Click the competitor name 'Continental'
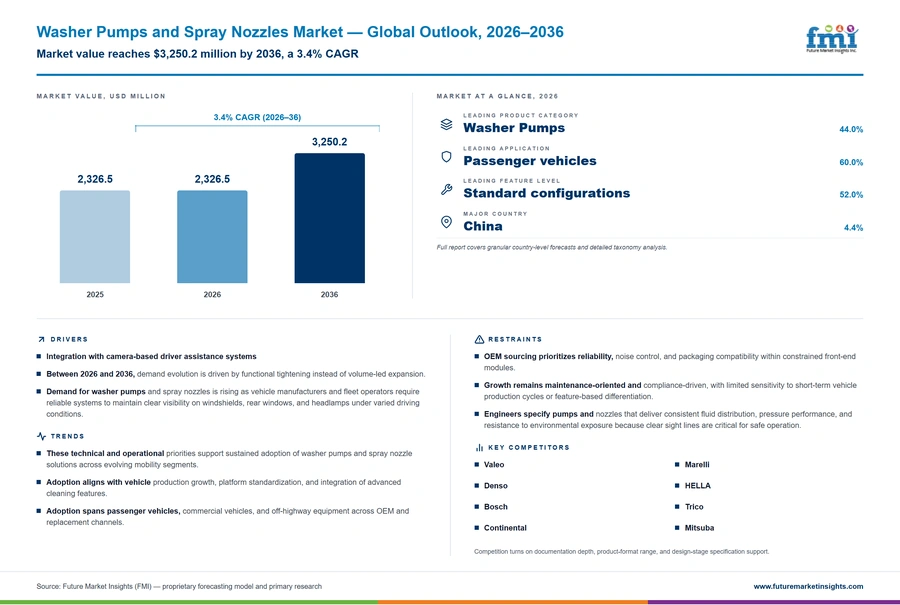This screenshot has height=605, width=900. (505, 528)
